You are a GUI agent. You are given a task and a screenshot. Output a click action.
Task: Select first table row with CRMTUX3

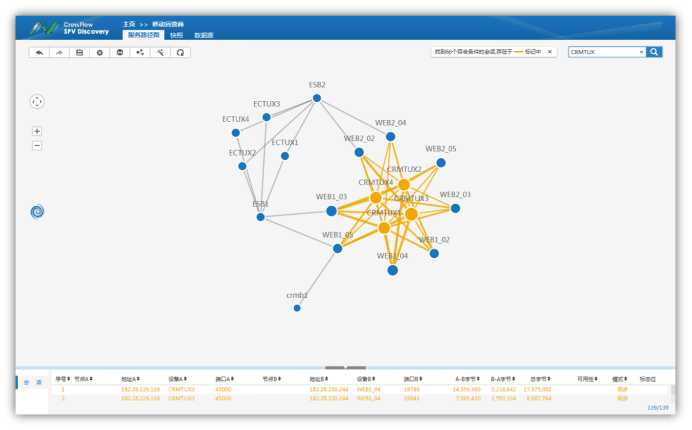[181, 389]
